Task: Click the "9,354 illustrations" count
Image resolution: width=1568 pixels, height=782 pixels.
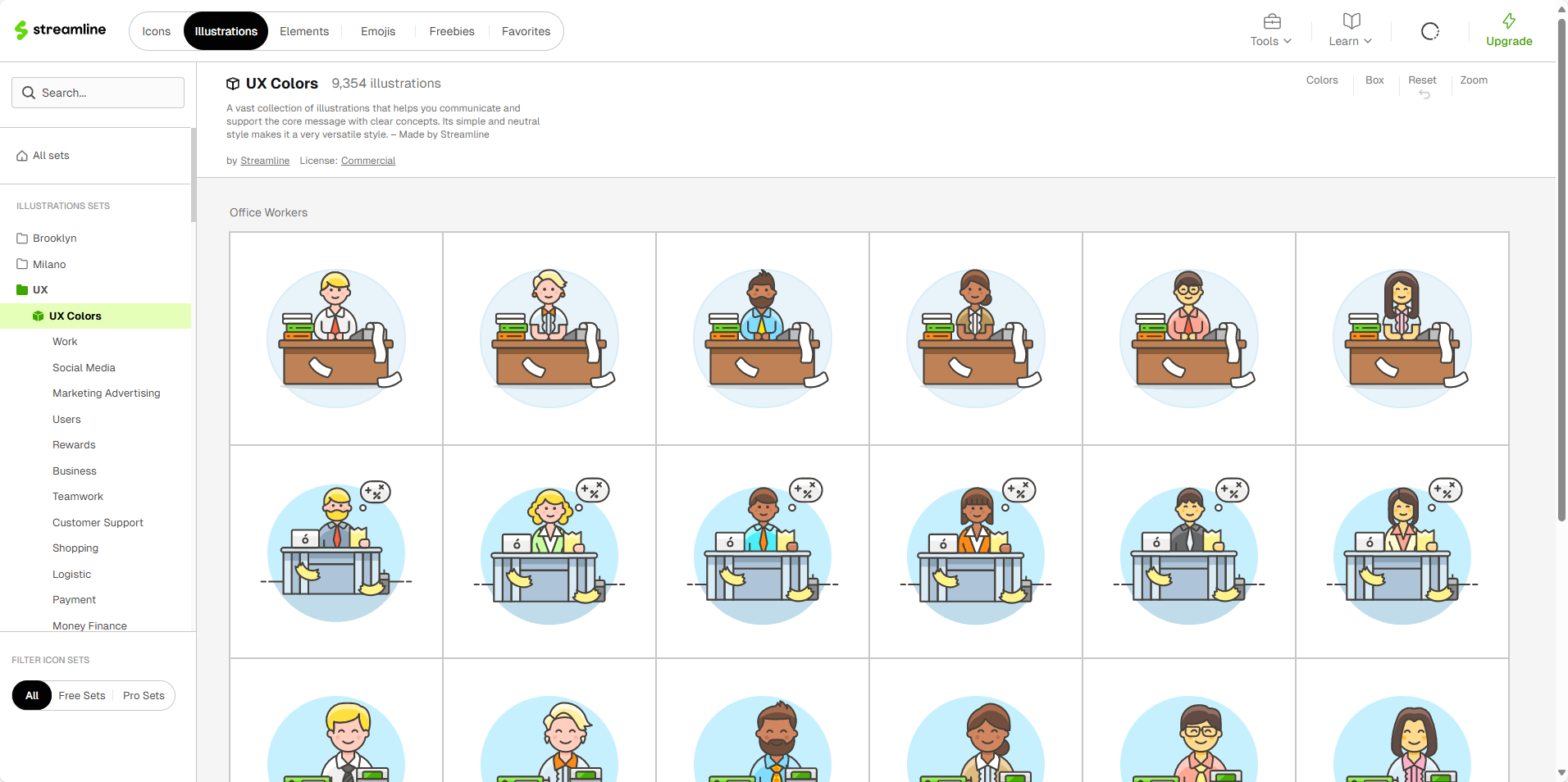Action: coord(386,84)
